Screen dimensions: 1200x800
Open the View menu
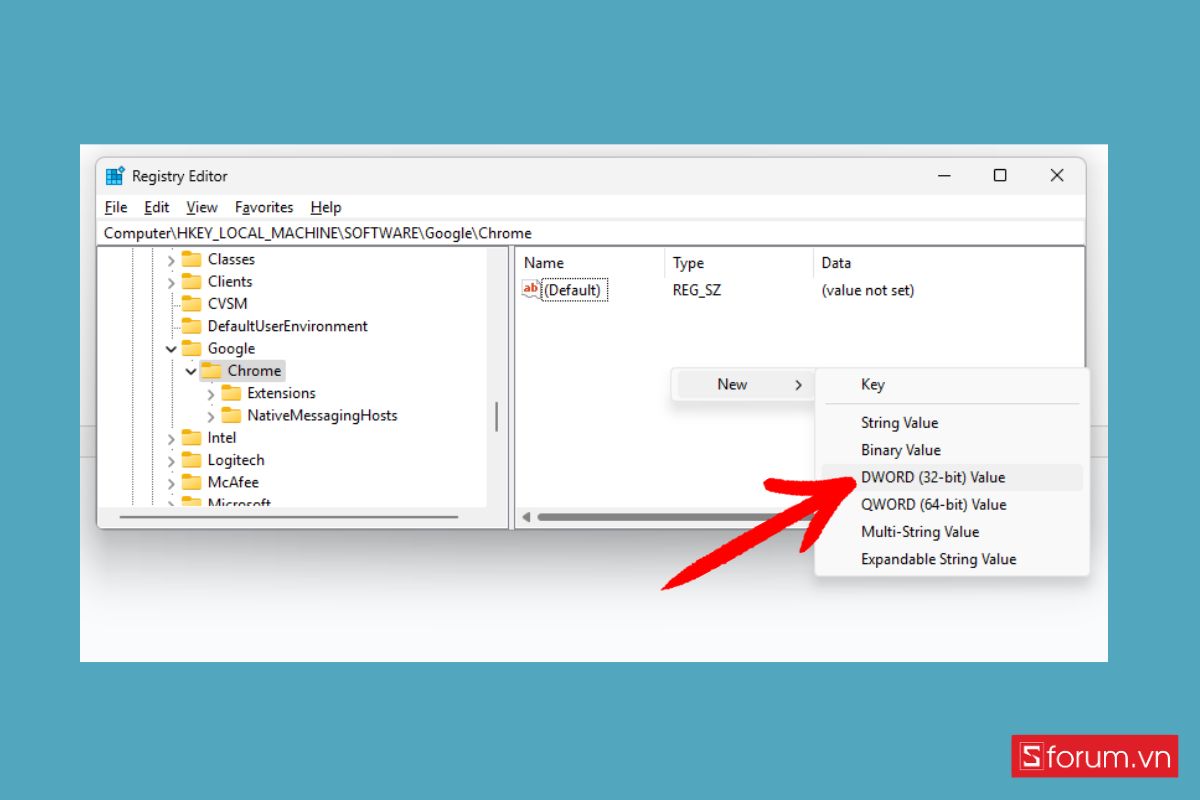click(202, 207)
